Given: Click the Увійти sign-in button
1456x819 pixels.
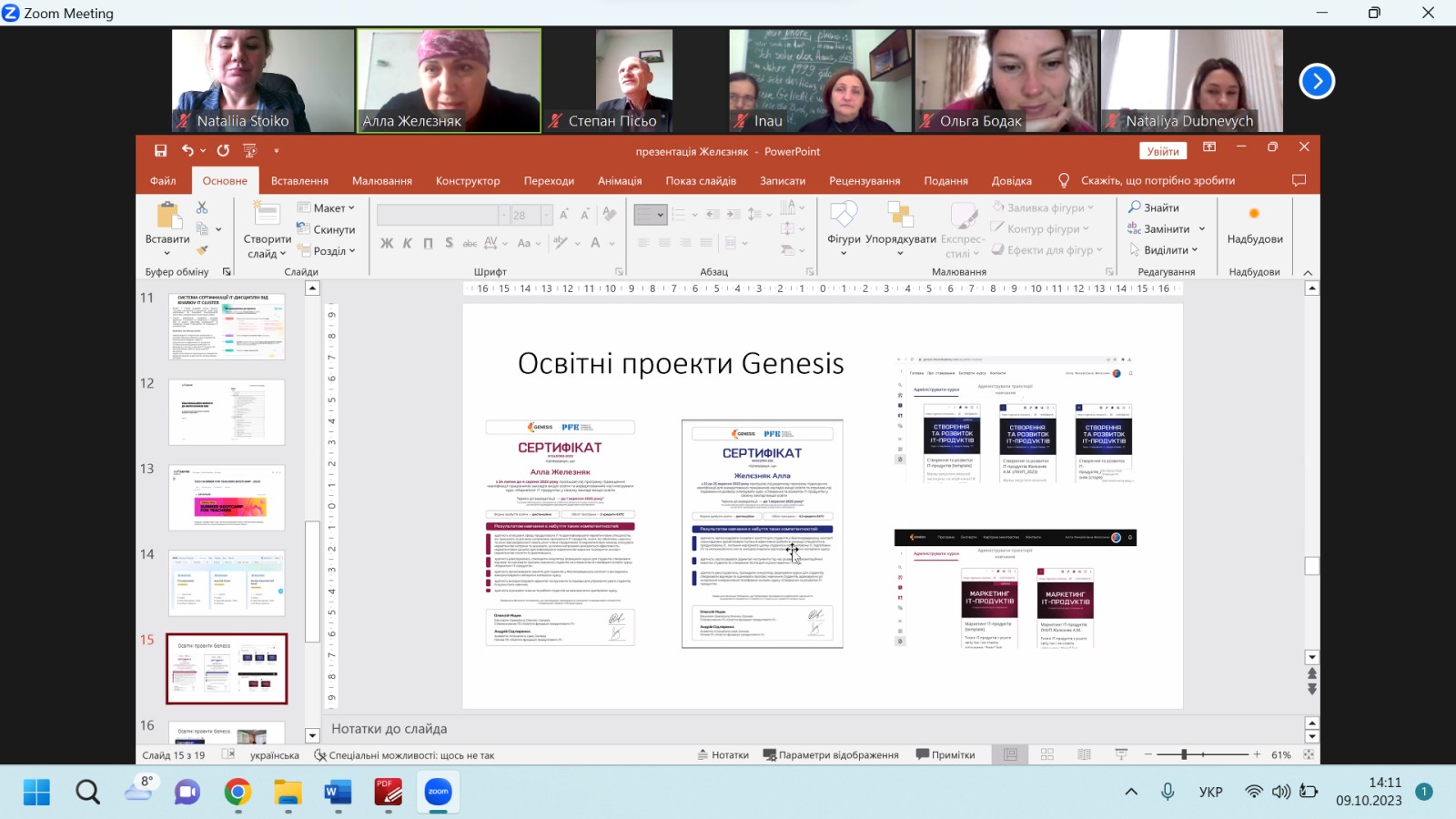Looking at the screenshot, I should coord(1162,151).
